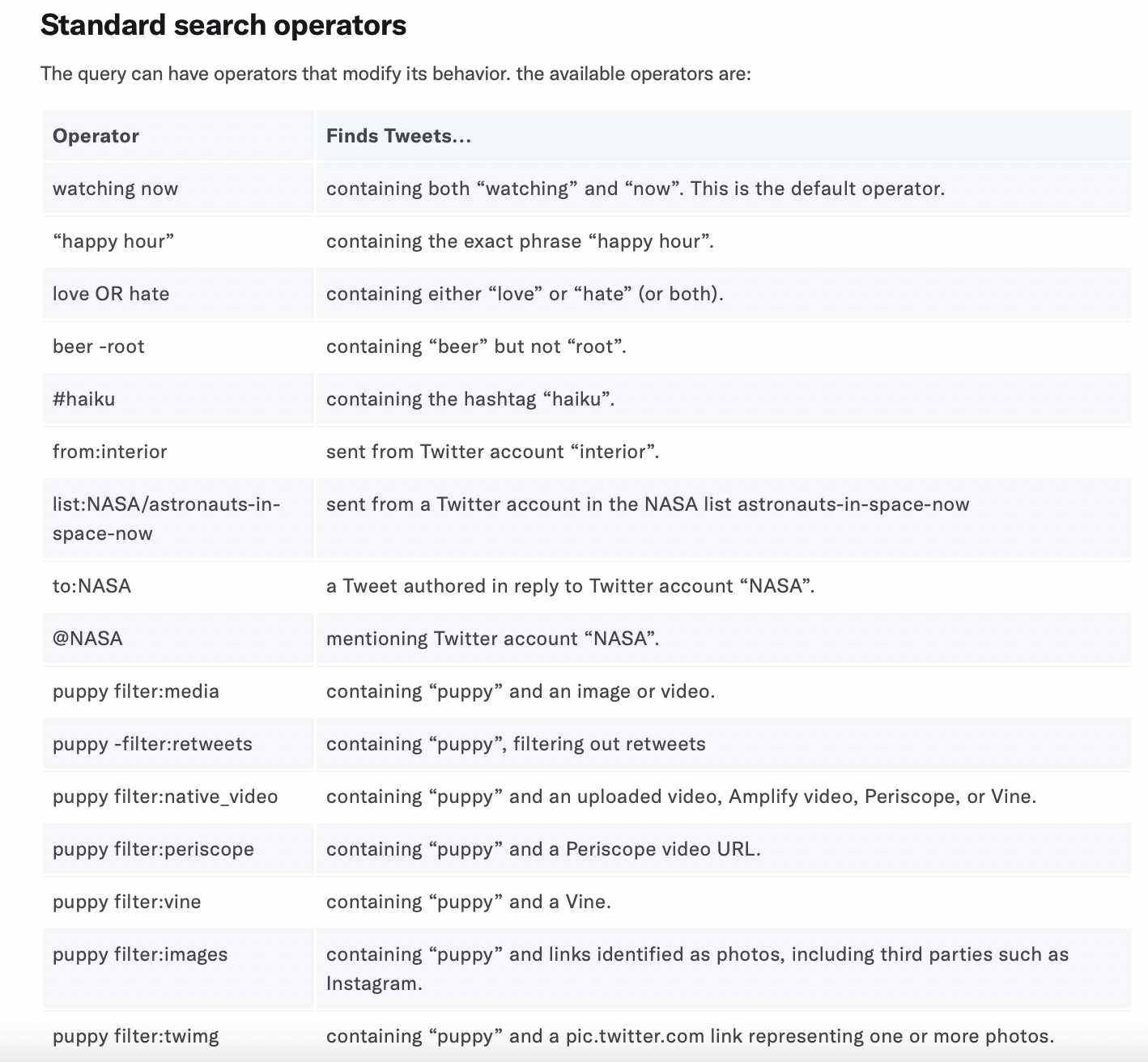
Task: Click the "puppy filter:twimg" operator cell
Action: (136, 1036)
